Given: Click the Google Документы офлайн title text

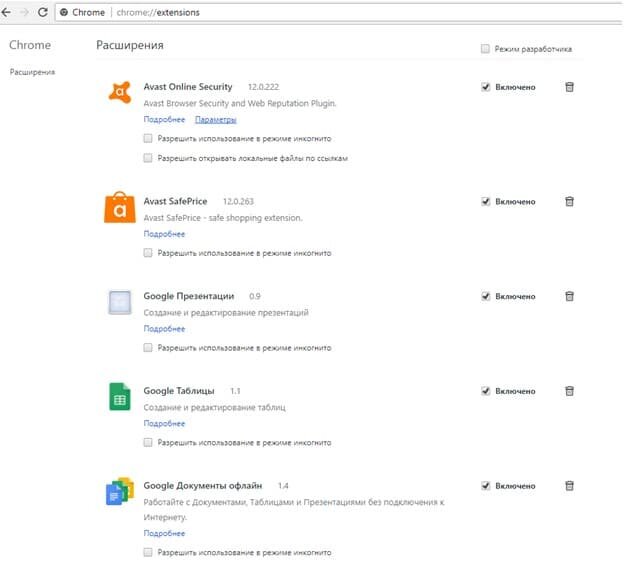Looking at the screenshot, I should click(203, 486).
